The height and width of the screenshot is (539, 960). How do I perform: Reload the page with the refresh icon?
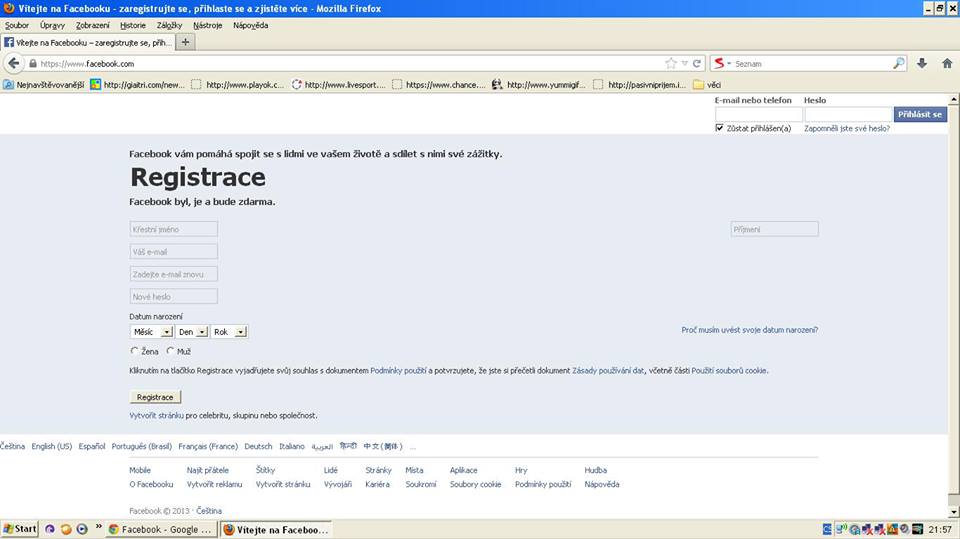(x=697, y=63)
